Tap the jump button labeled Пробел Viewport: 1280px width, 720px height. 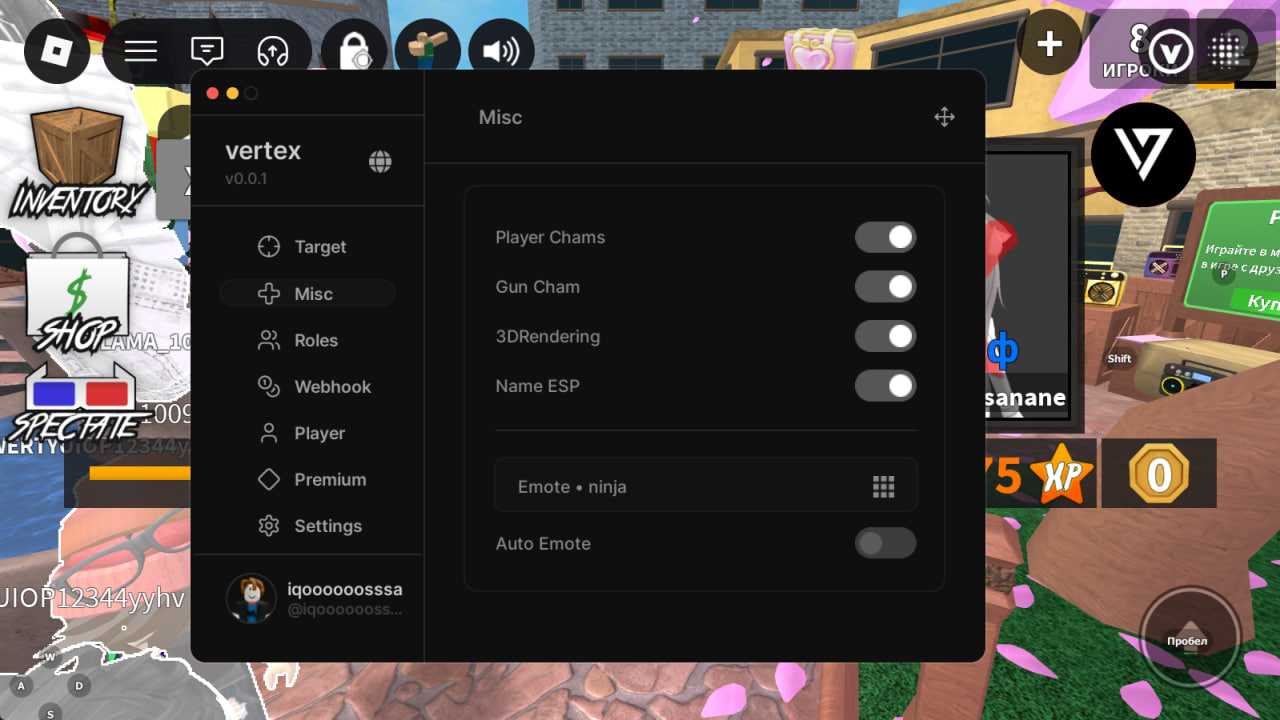click(1190, 637)
